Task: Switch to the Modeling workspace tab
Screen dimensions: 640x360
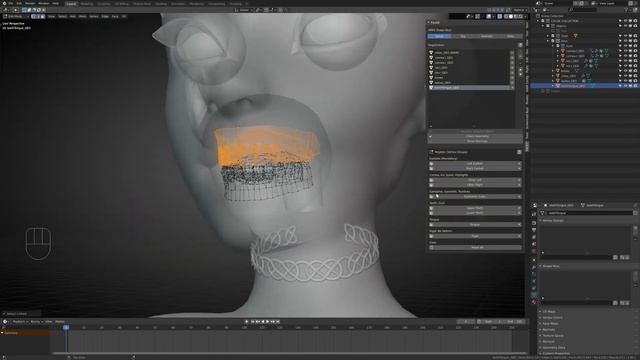Action: [87, 4]
